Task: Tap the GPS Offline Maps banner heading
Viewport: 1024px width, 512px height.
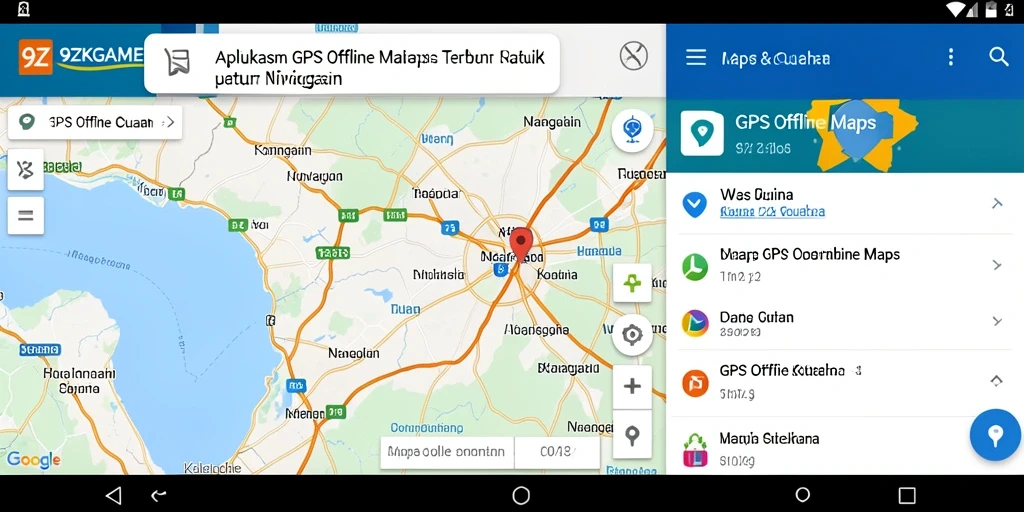Action: tap(805, 122)
